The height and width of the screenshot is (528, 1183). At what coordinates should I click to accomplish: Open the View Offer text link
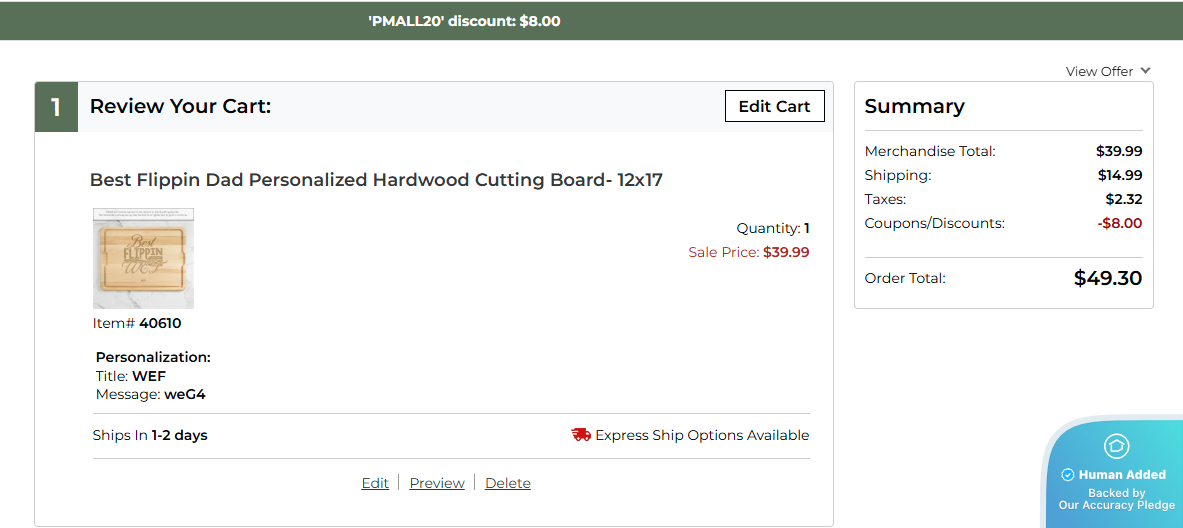point(1099,71)
